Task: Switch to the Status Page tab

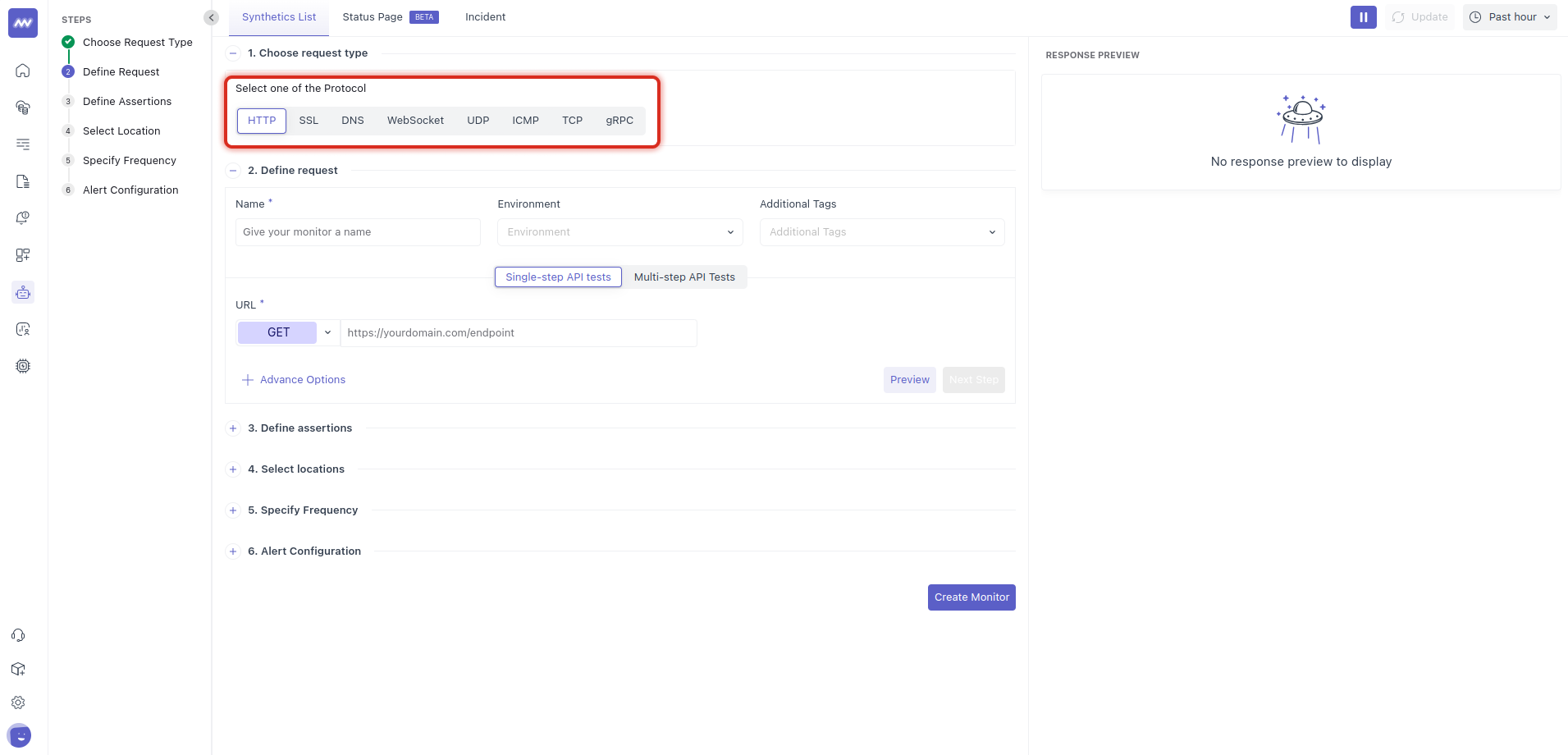Action: point(372,16)
